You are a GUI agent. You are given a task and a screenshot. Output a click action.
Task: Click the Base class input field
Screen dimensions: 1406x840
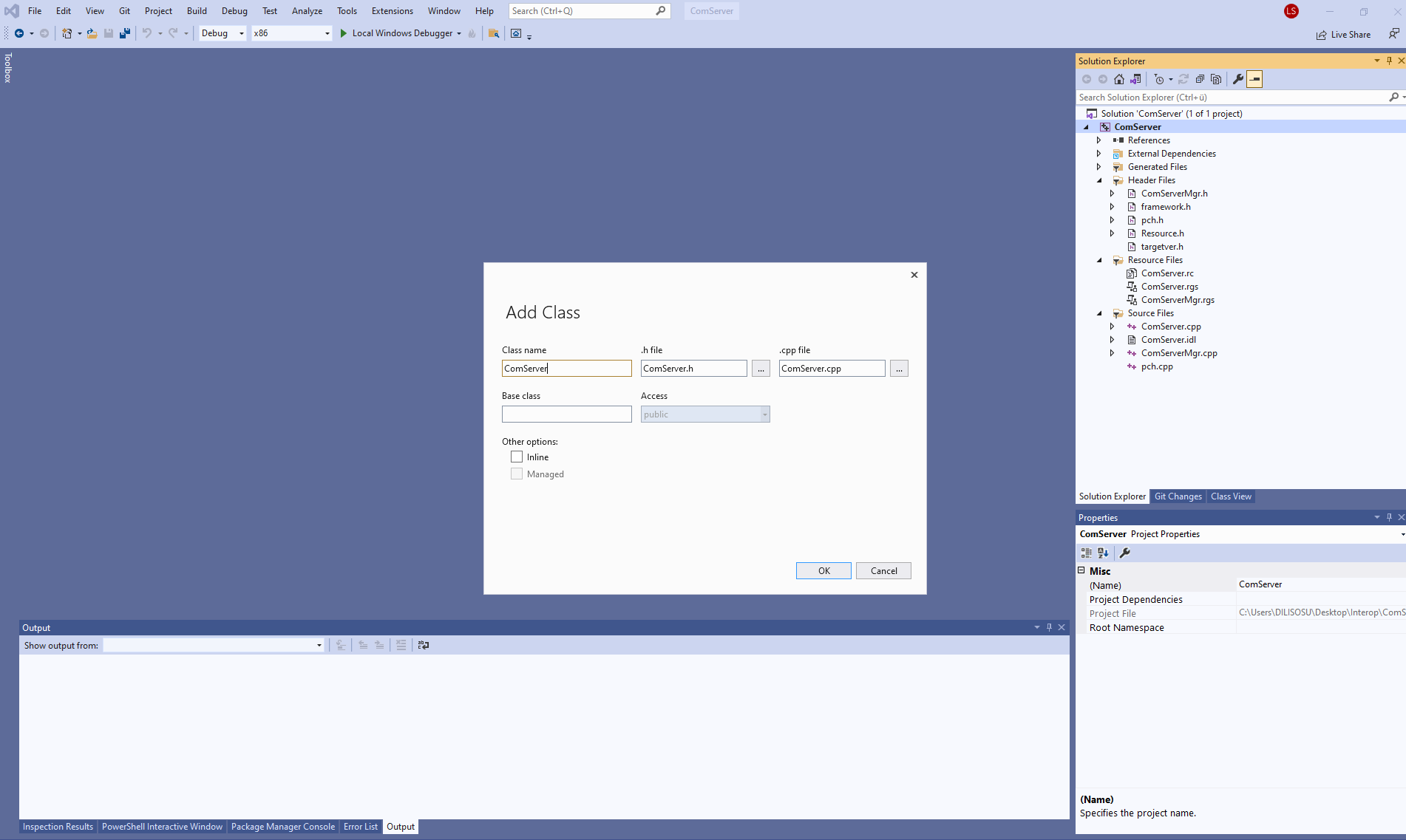tap(566, 414)
